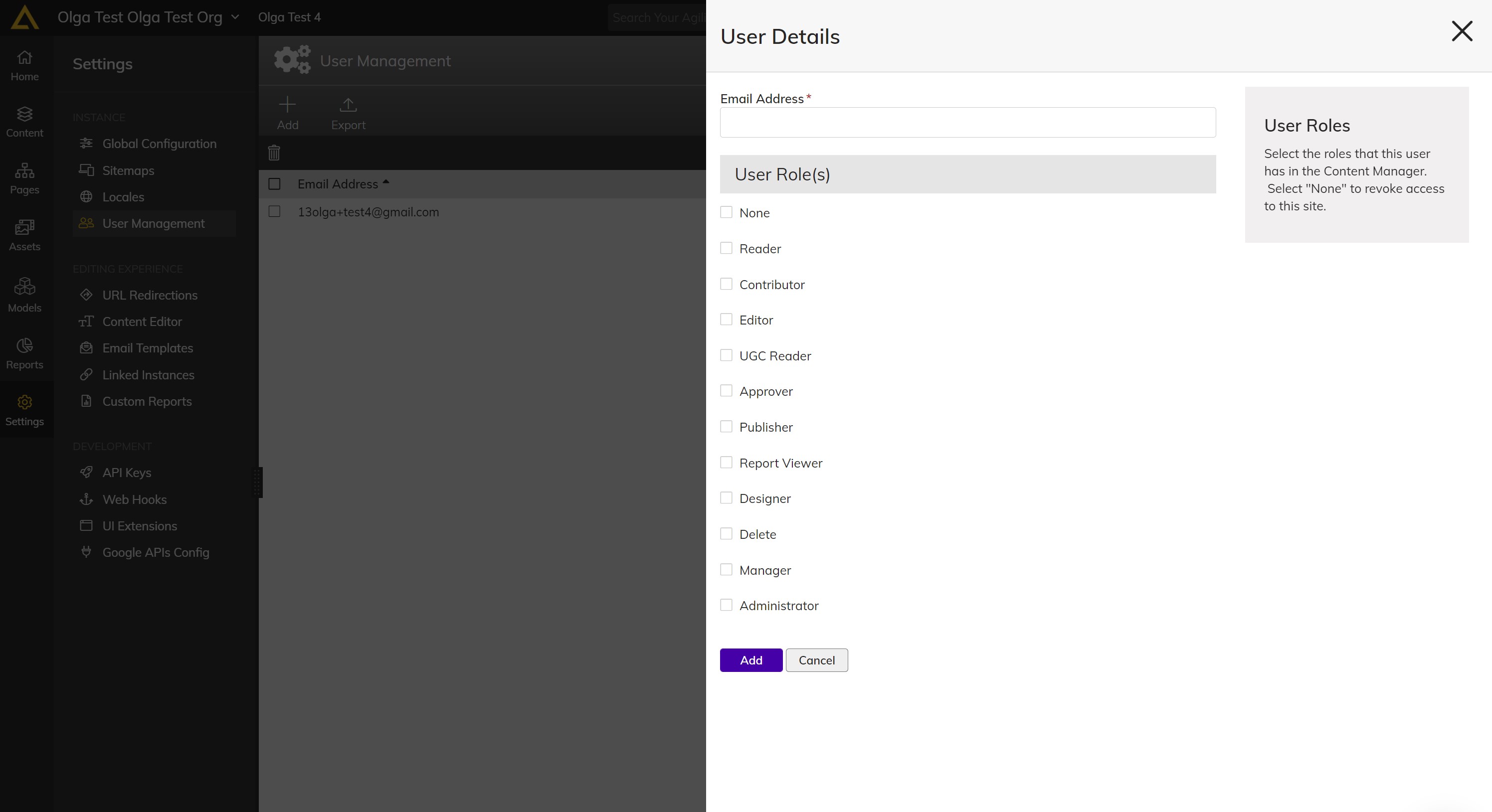Open the Assets section icon
Image resolution: width=1492 pixels, height=812 pixels.
[x=24, y=234]
